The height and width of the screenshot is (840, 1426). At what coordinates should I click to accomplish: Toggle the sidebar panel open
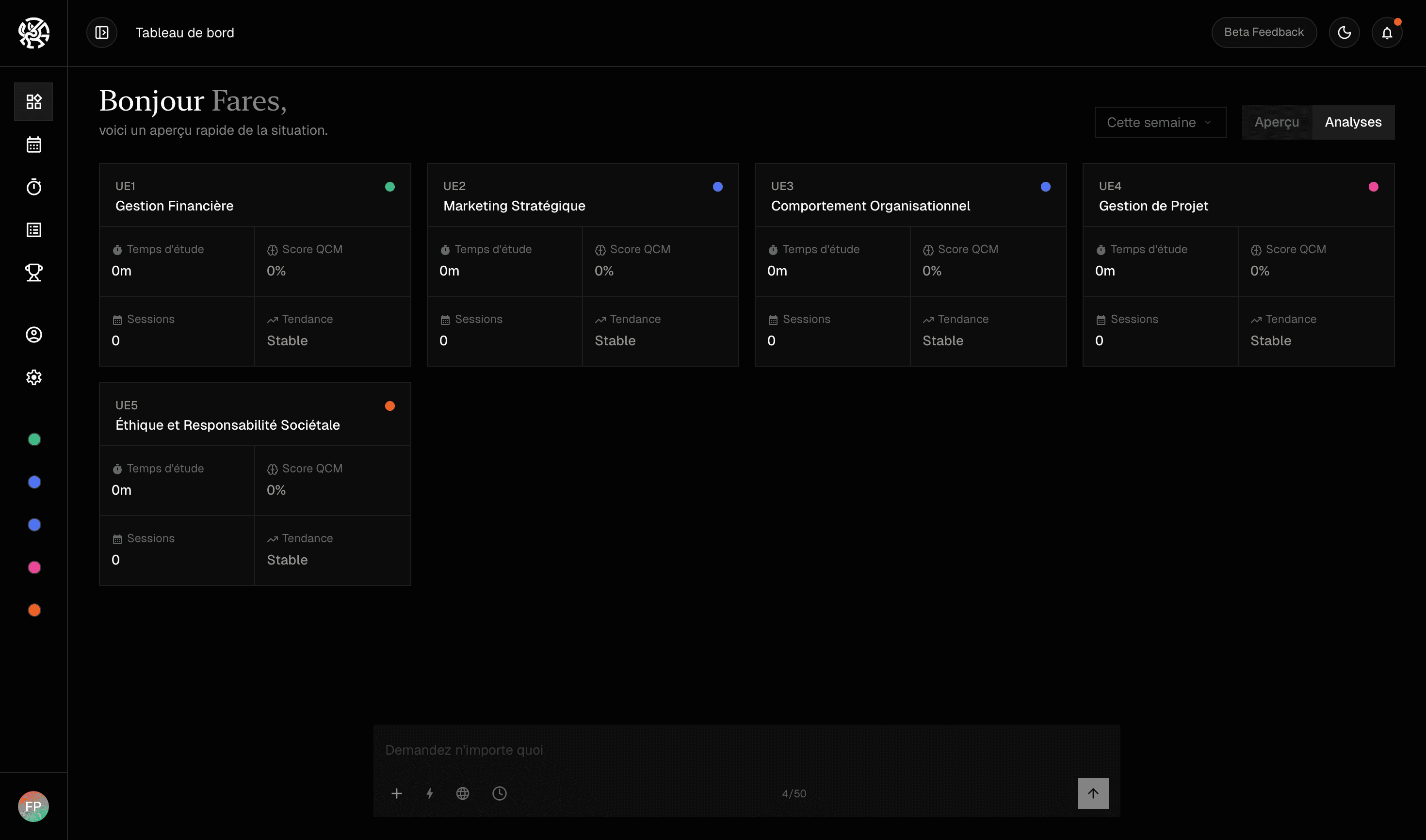(102, 32)
